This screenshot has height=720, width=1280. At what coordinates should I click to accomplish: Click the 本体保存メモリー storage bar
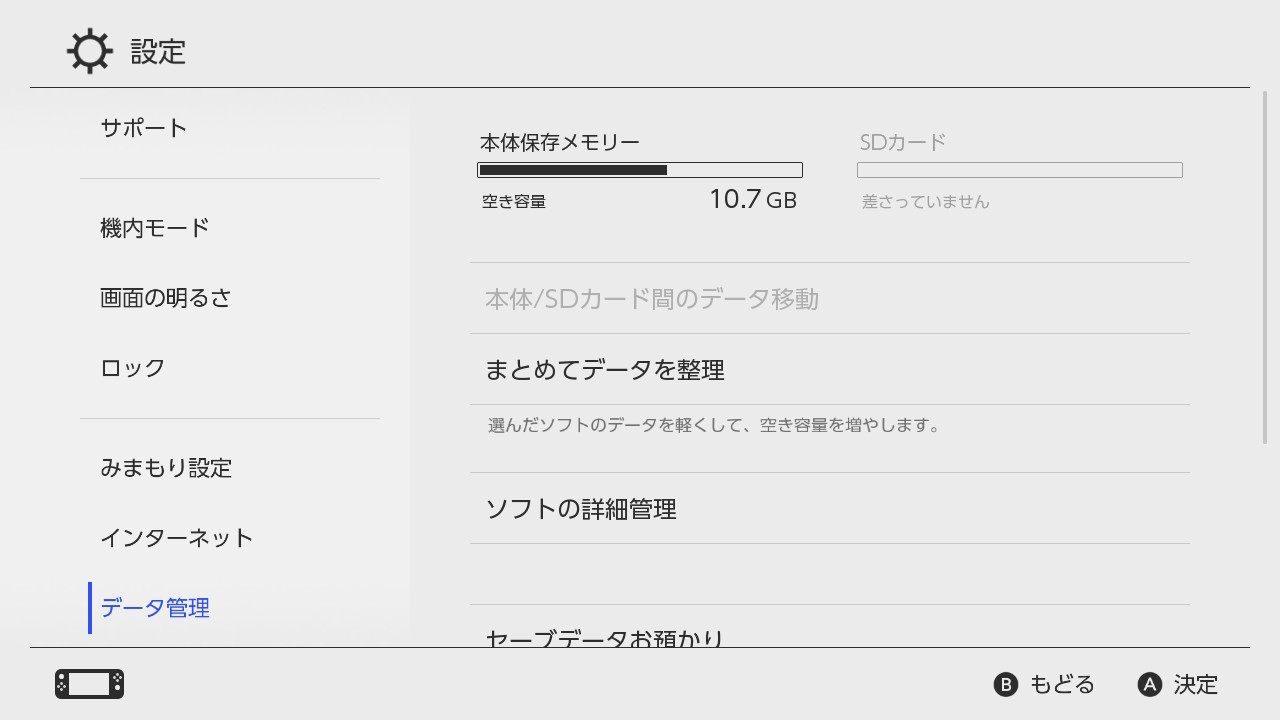pos(640,170)
